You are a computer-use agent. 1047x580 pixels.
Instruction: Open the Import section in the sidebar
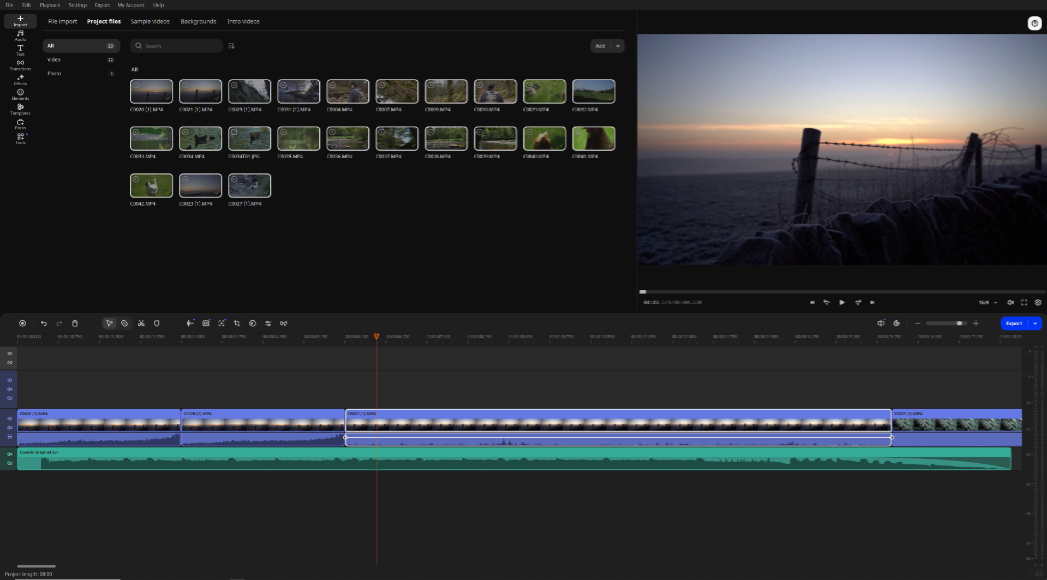point(20,21)
